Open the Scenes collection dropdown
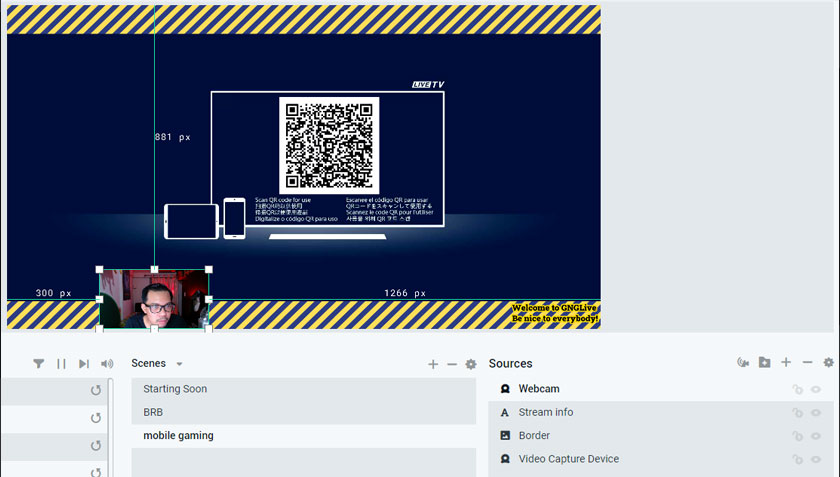 coord(179,364)
